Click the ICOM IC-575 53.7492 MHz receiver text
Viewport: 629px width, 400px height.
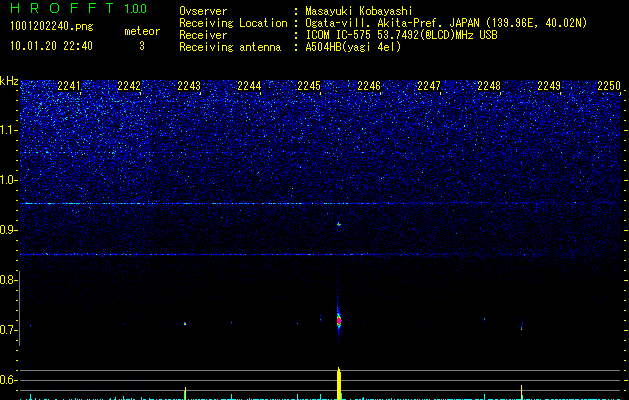(x=401, y=35)
